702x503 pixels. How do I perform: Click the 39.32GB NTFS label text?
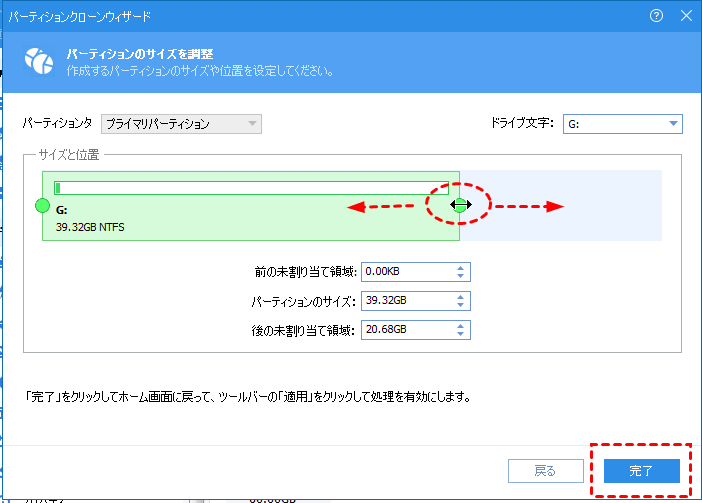[90, 227]
